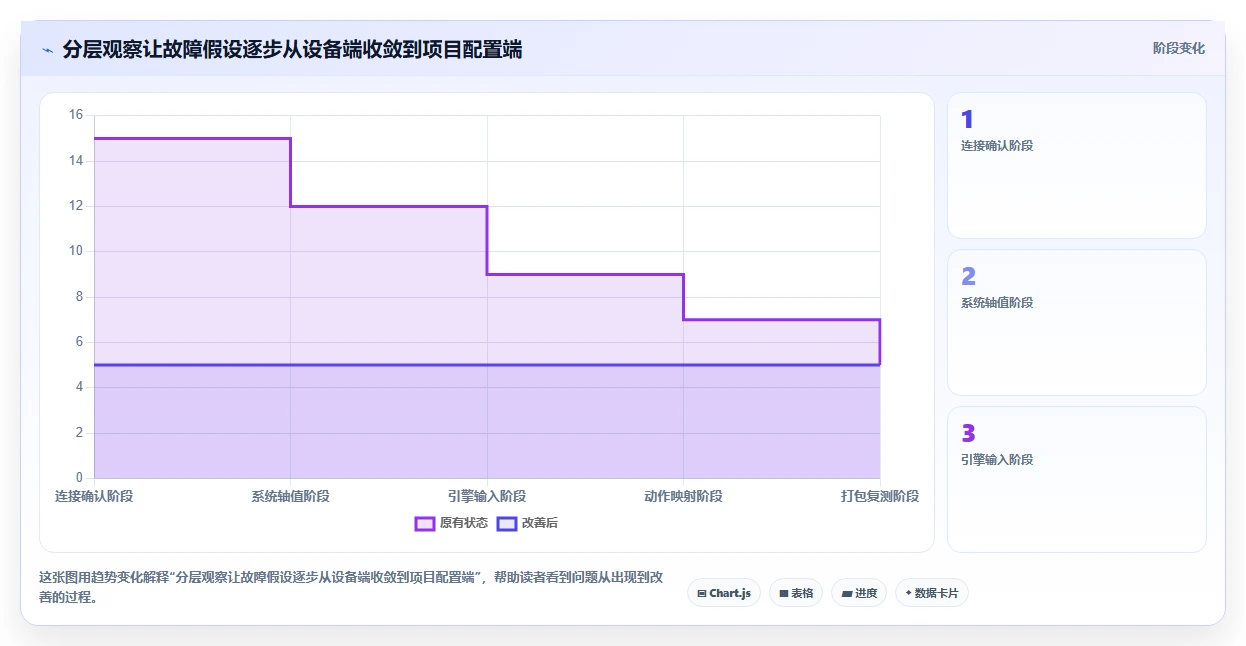Toggle the 原有状态 legend item

(451, 523)
